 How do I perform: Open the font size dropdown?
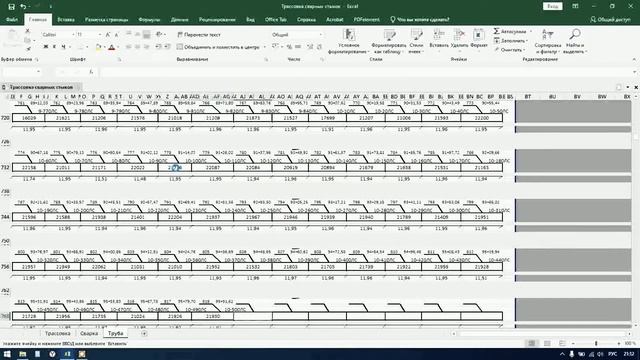pyautogui.click(x=99, y=35)
